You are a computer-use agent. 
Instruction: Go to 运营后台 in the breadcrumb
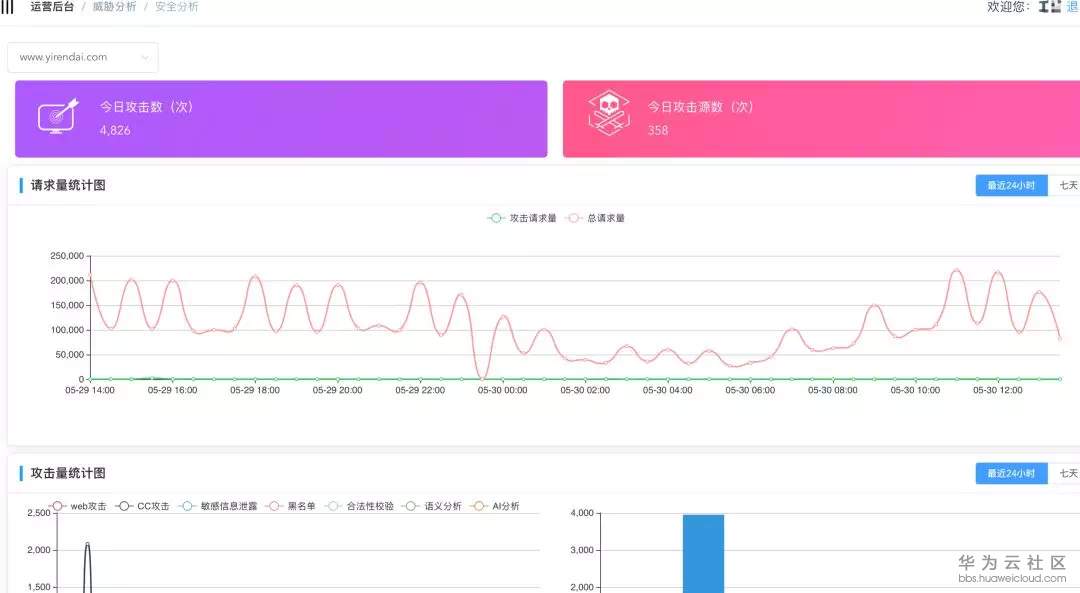tap(52, 7)
